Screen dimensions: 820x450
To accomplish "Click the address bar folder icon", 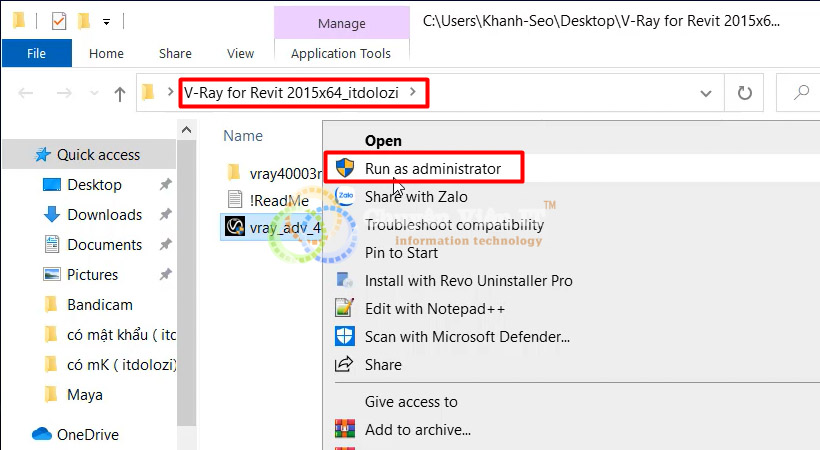I will 149,93.
